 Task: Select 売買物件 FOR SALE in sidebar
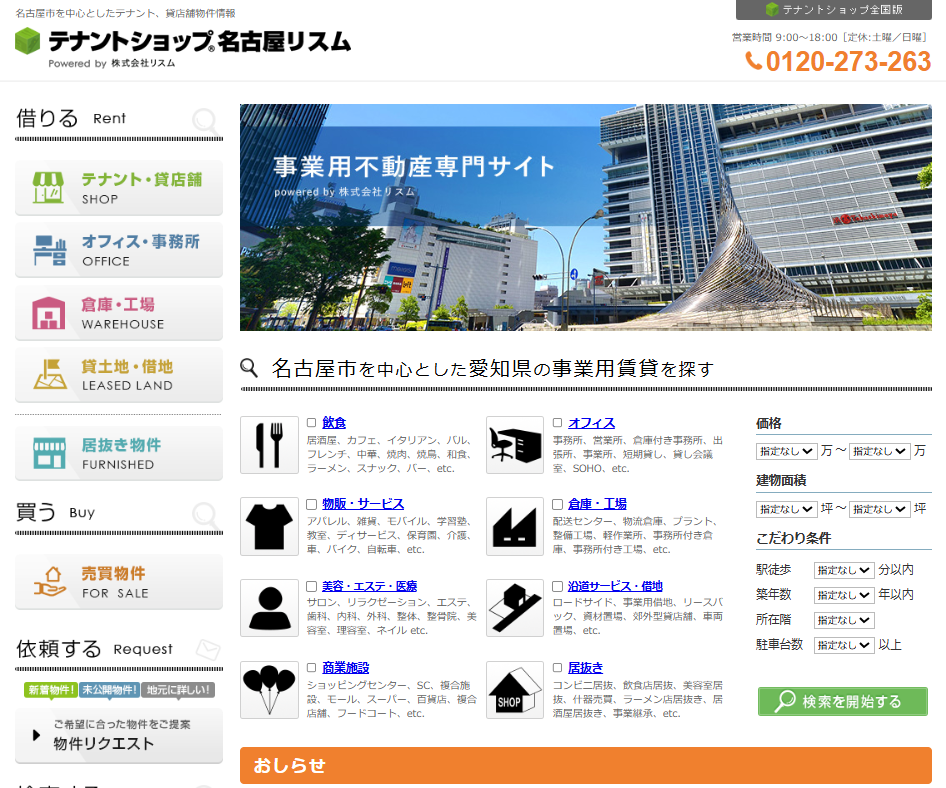click(119, 582)
